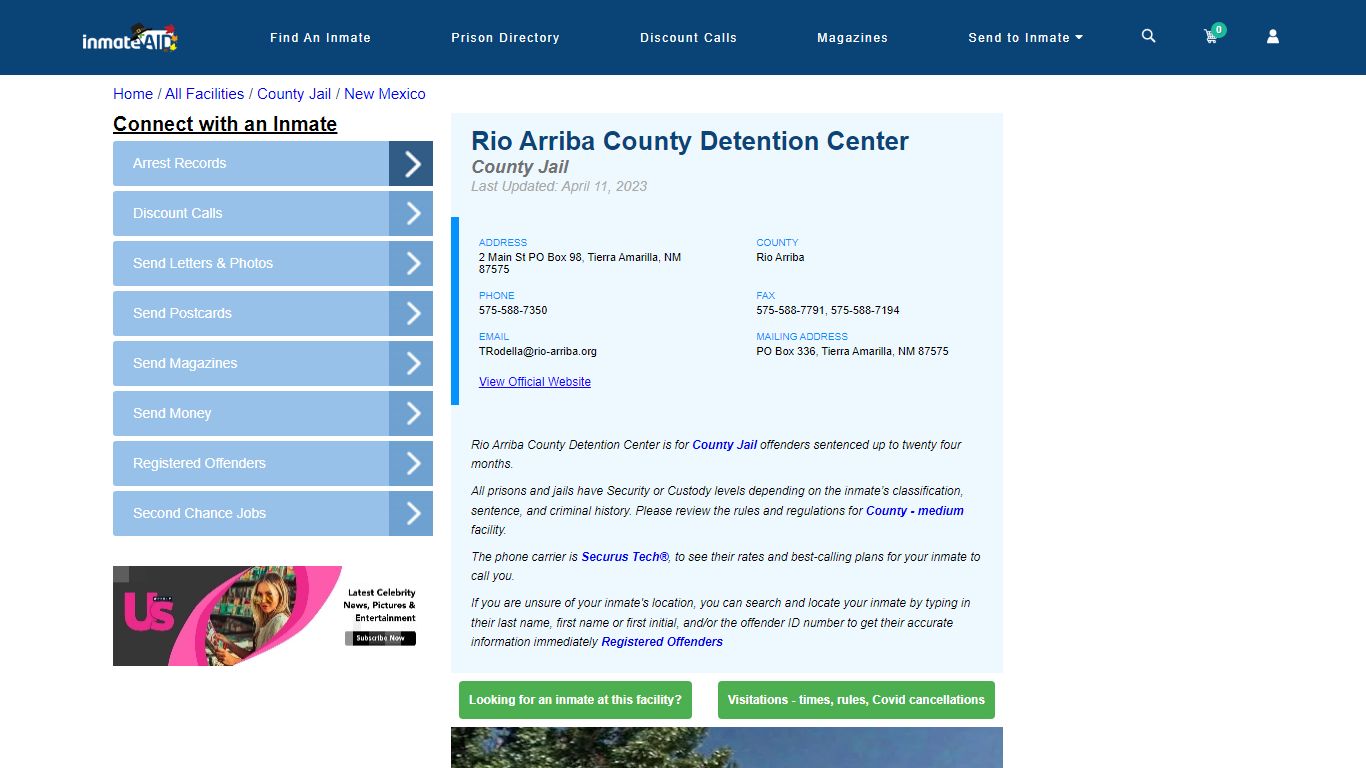Click the address 2 Main St PO Box 98
The width and height of the screenshot is (1366, 768).
[x=580, y=263]
